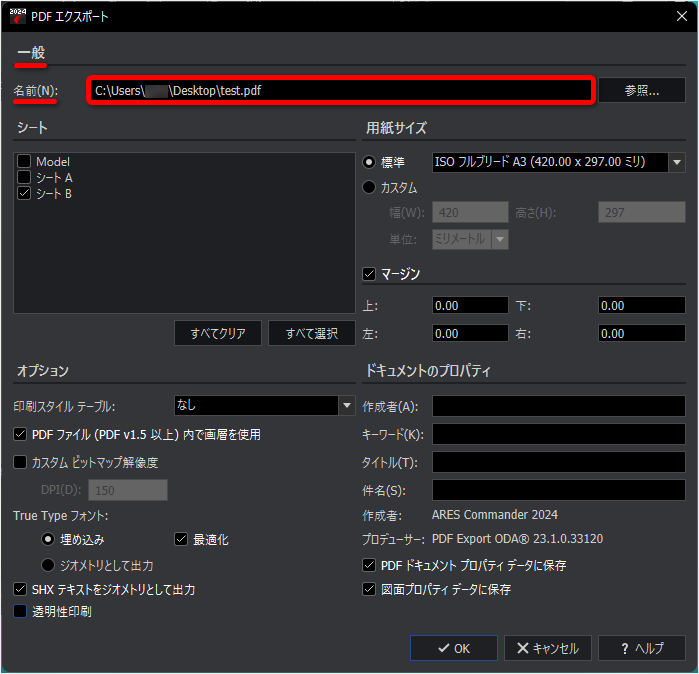
Task: Click the 名前 file path input field
Action: pos(341,90)
